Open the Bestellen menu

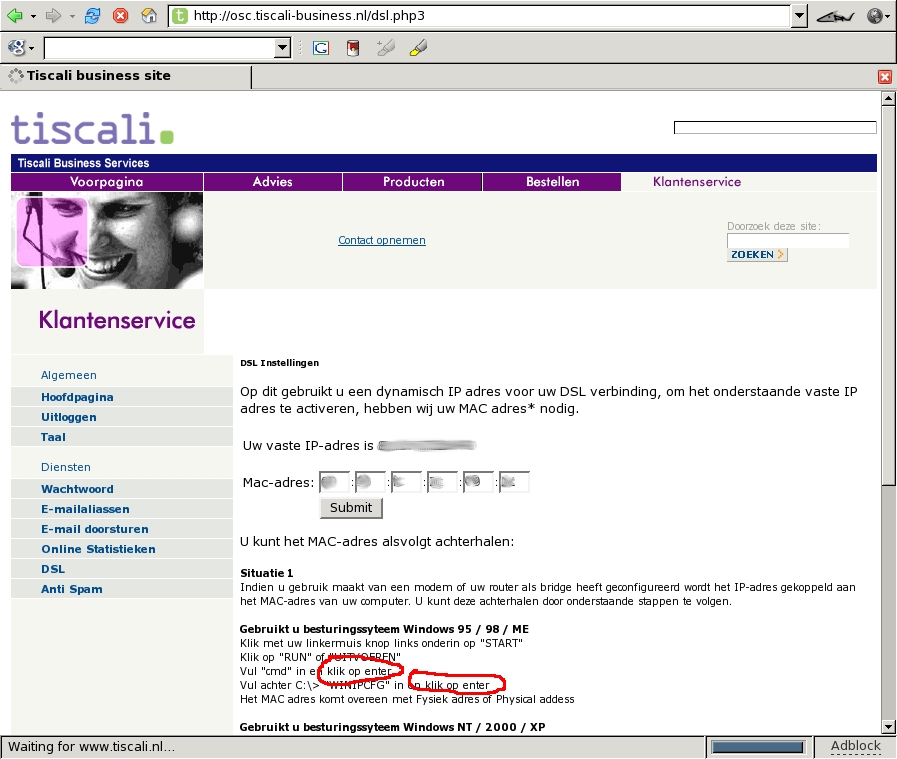552,182
